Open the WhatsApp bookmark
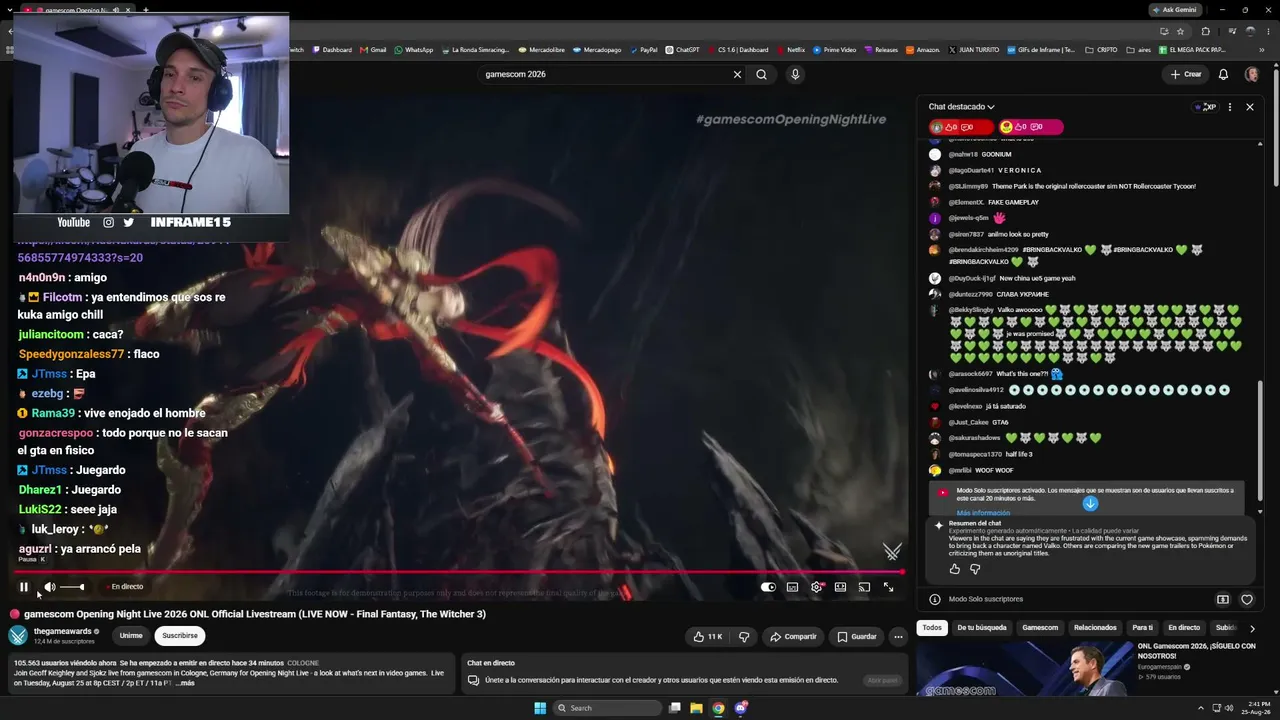1280x720 pixels. pos(414,49)
